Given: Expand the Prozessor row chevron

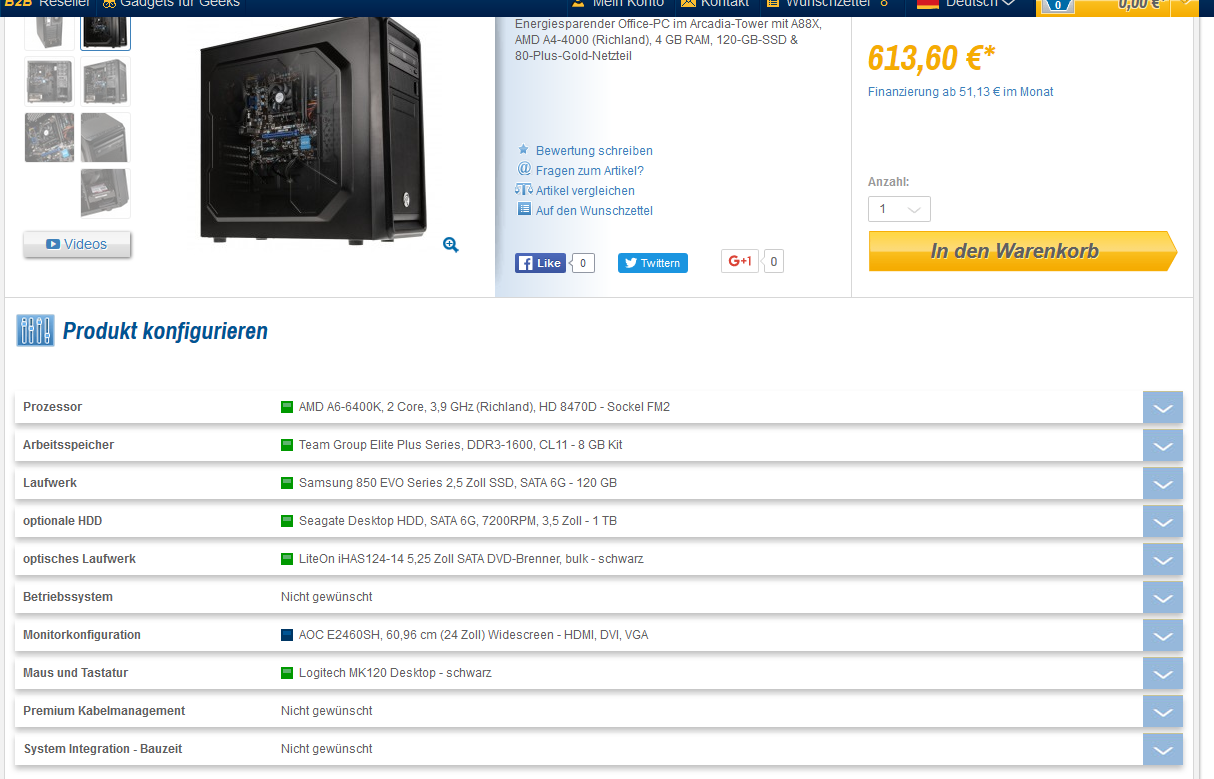Looking at the screenshot, I should pos(1162,408).
